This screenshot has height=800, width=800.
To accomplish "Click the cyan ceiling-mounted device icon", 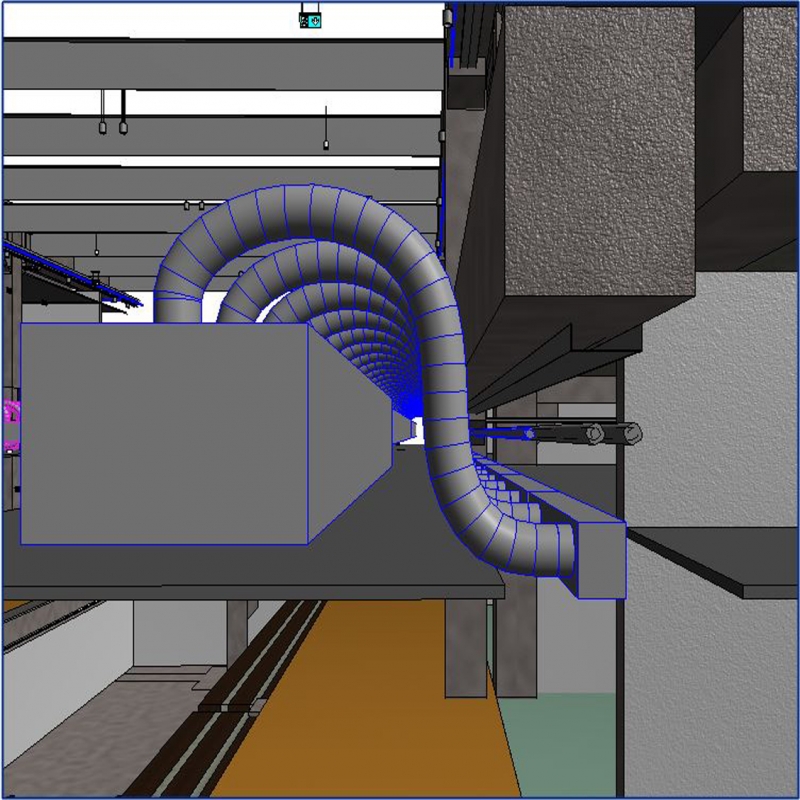I will click(312, 18).
